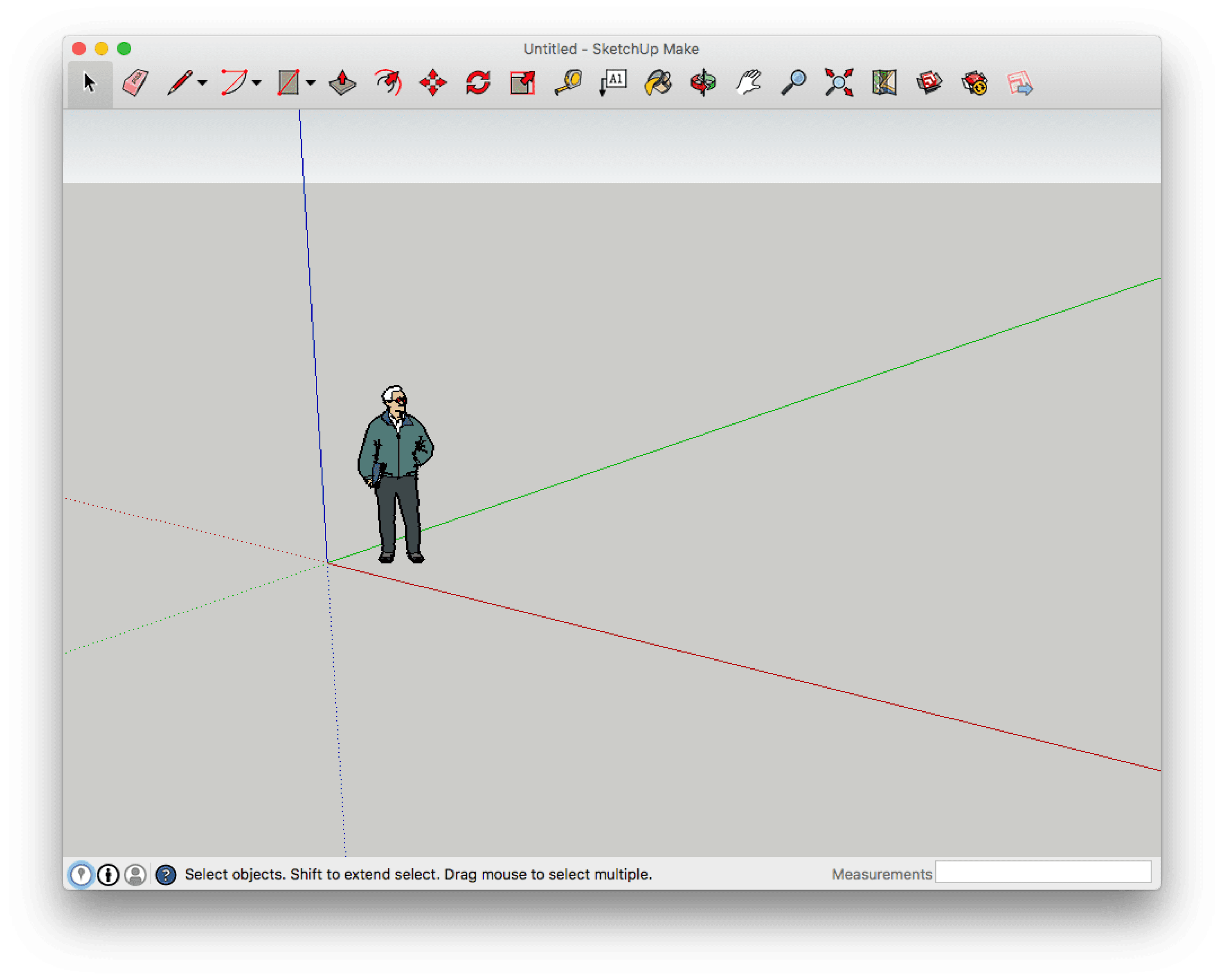Choose the Text label tool
Viewport: 1224px width, 980px height.
coord(613,83)
